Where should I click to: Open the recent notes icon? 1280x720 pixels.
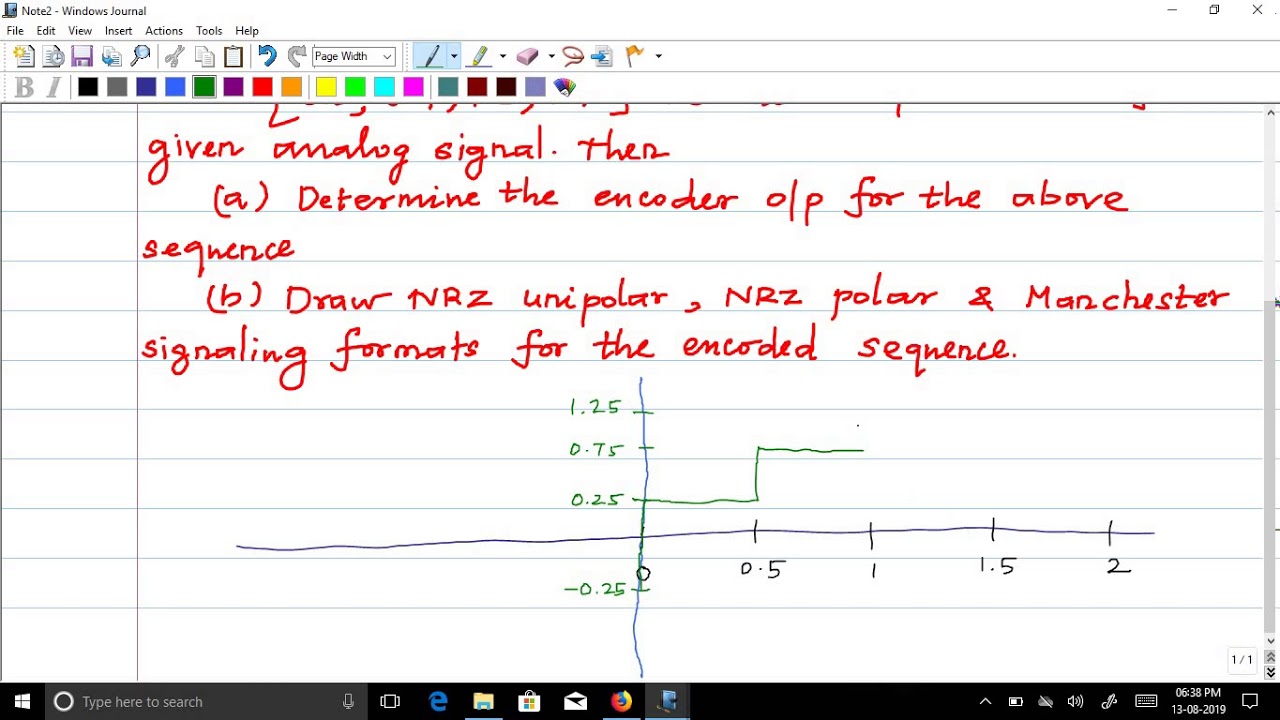pyautogui.click(x=53, y=56)
